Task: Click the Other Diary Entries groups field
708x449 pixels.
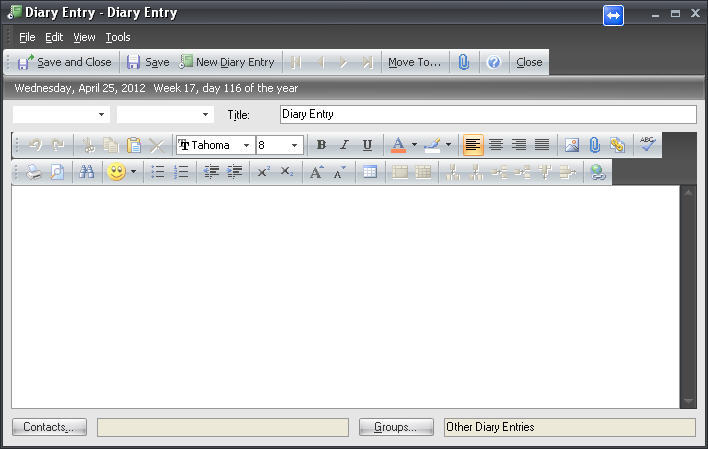Action: [x=570, y=427]
